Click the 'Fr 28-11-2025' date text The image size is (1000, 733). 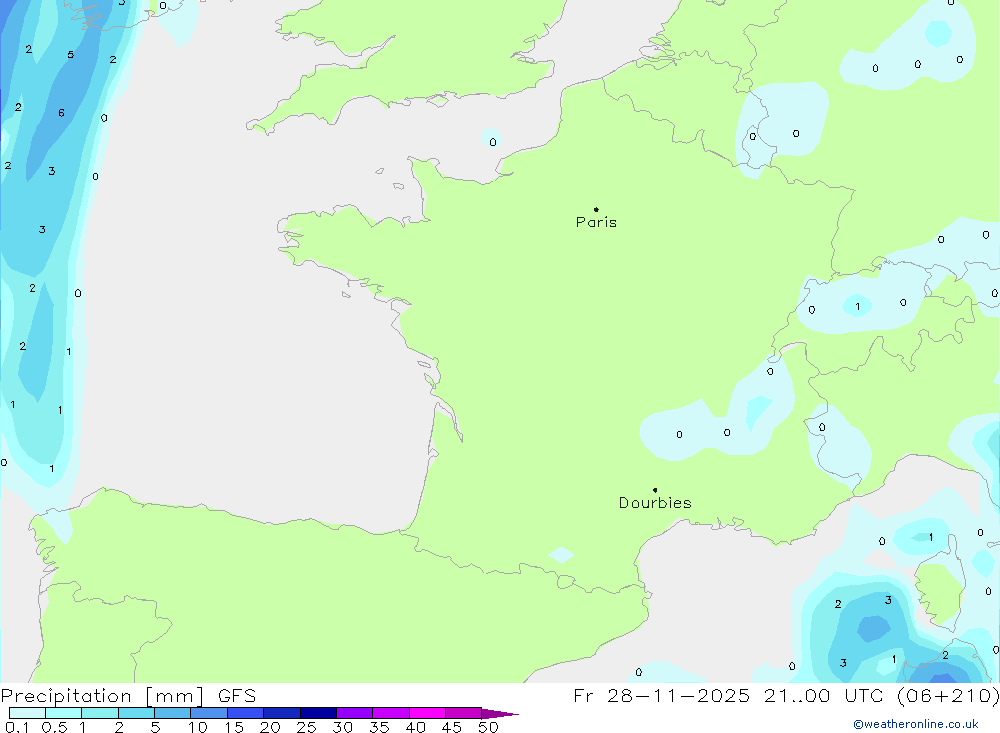tap(661, 695)
